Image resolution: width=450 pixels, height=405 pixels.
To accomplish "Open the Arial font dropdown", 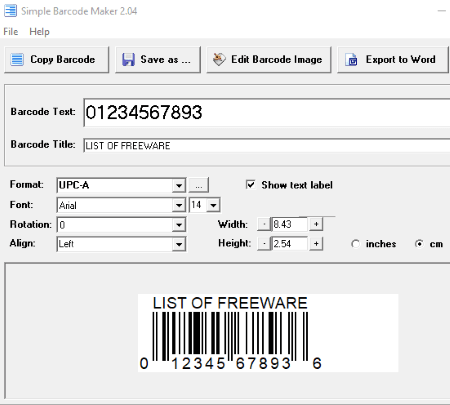I will coord(179,205).
